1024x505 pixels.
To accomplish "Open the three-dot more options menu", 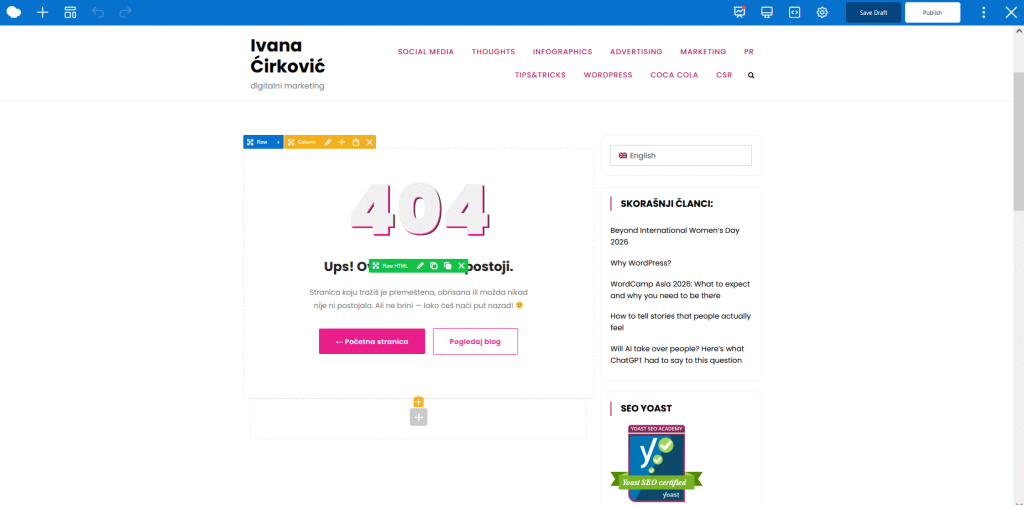I will point(984,12).
